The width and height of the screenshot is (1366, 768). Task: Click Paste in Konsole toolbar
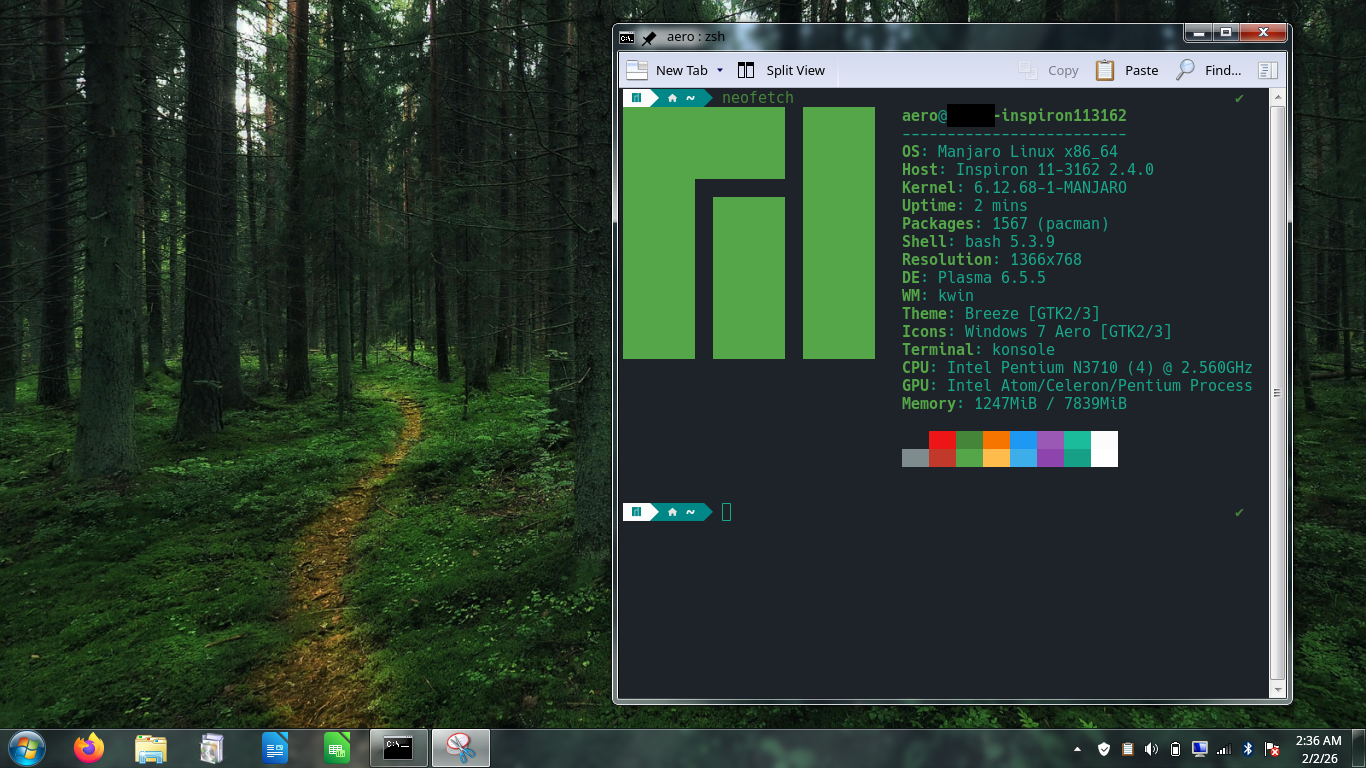pos(1126,70)
